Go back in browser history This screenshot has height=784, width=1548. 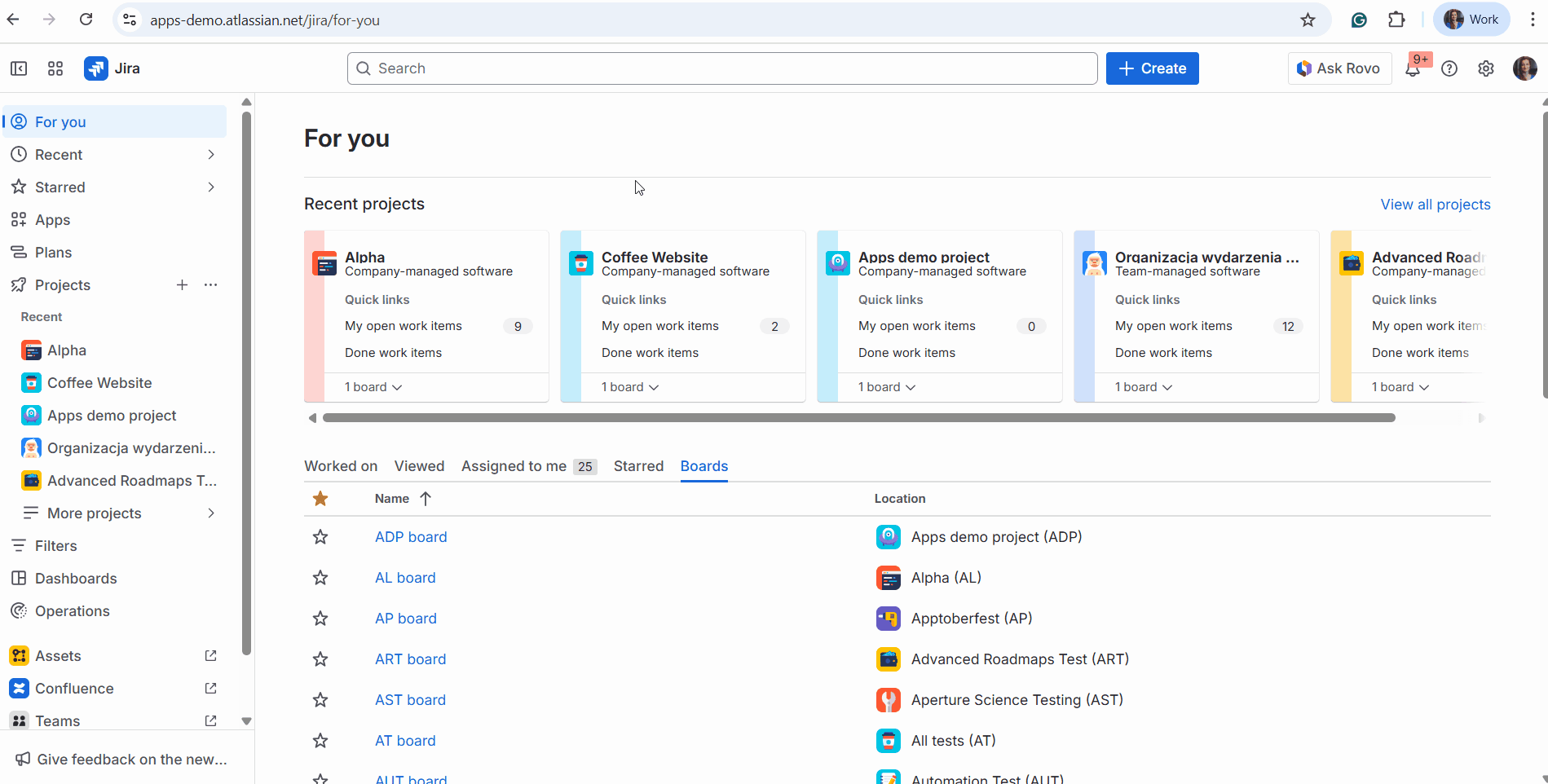[x=13, y=20]
